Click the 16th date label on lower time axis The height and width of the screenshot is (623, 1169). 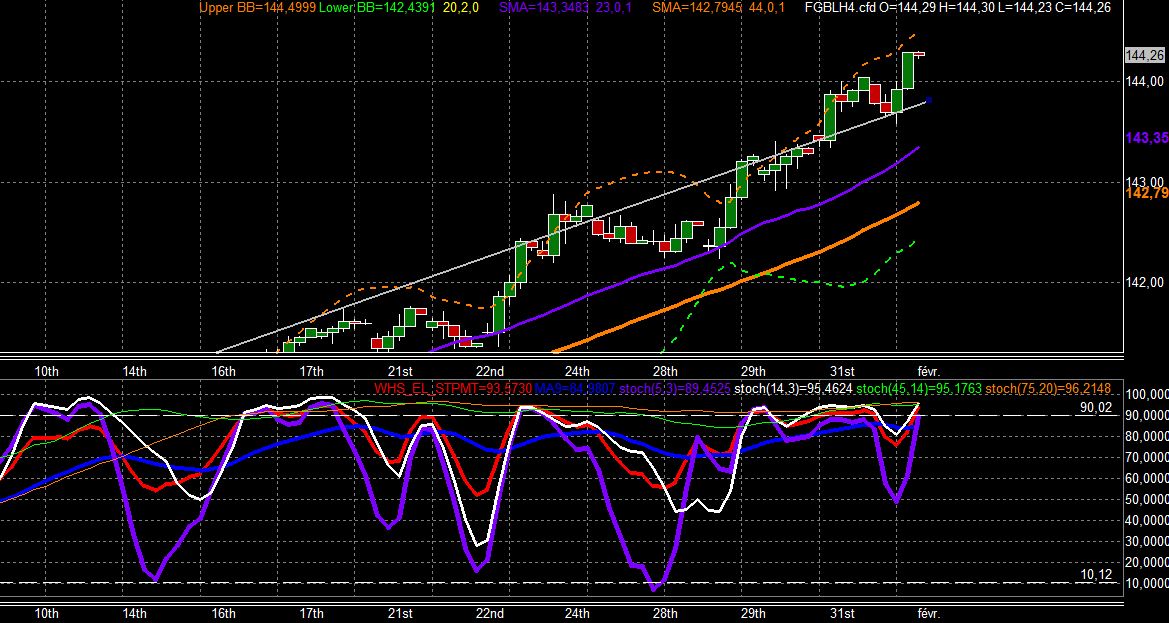[224, 614]
